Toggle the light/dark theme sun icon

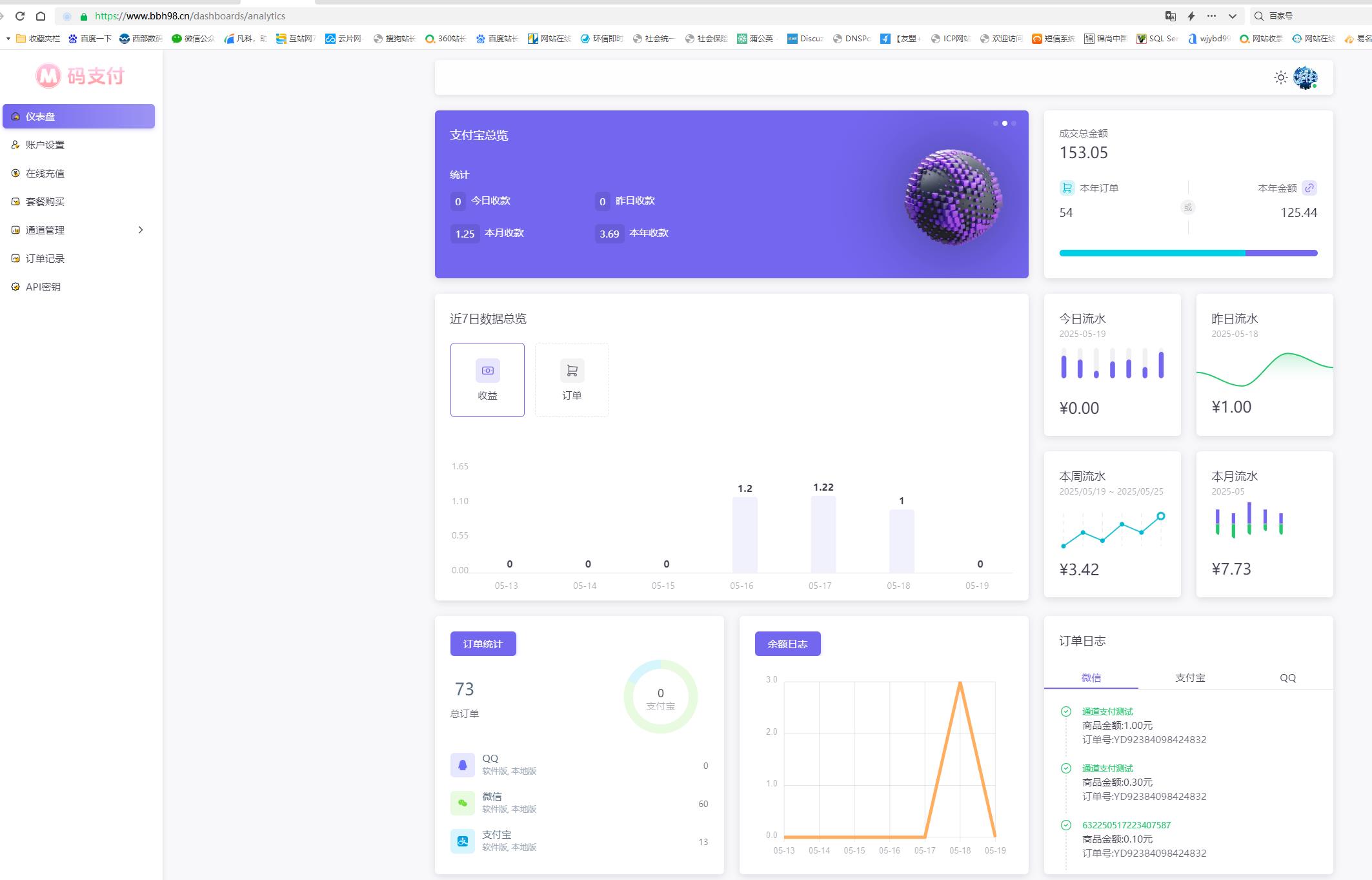(1280, 77)
